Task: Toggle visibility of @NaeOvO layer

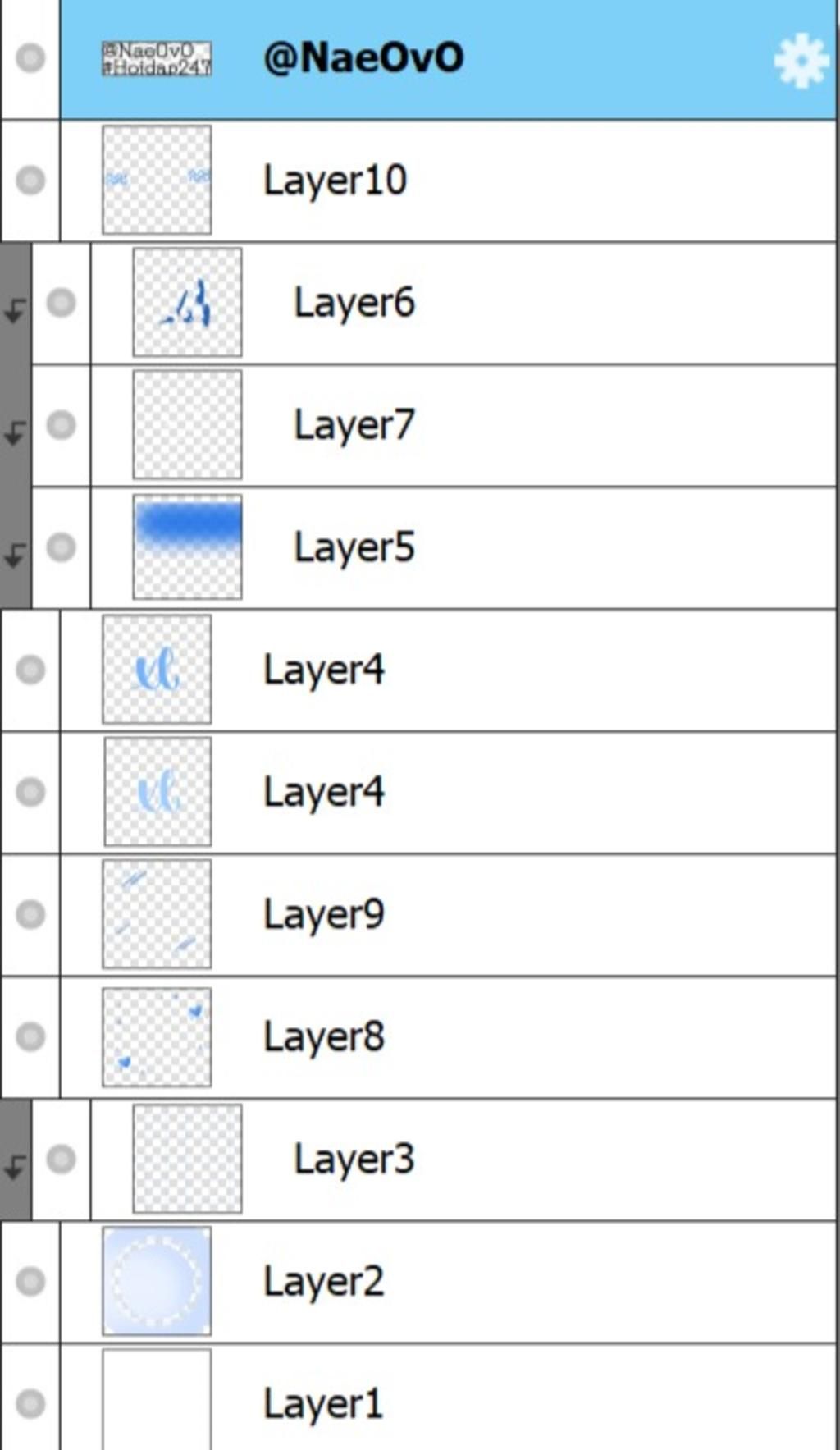Action: coord(30,58)
